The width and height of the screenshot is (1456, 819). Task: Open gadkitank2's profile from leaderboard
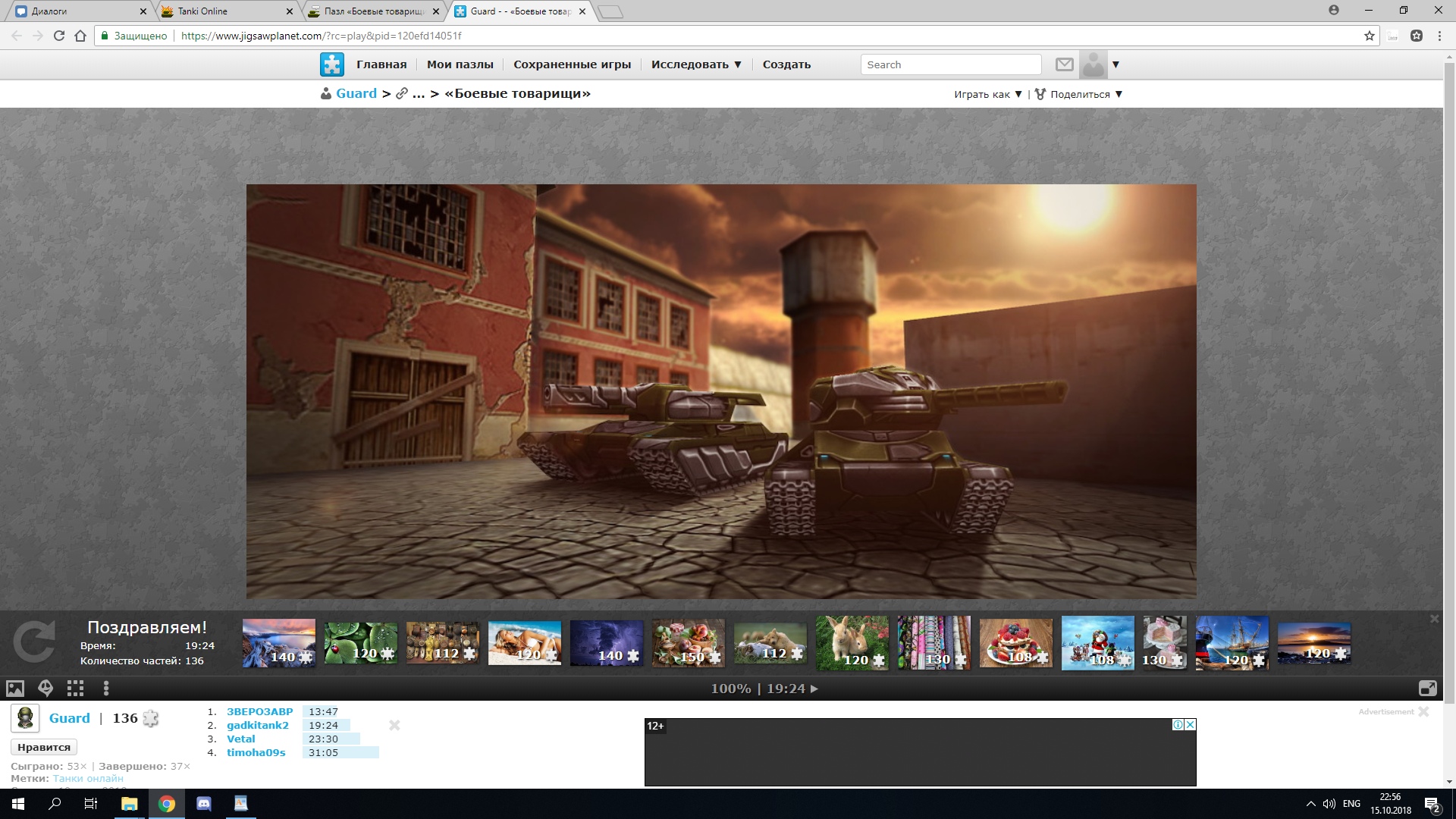258,725
